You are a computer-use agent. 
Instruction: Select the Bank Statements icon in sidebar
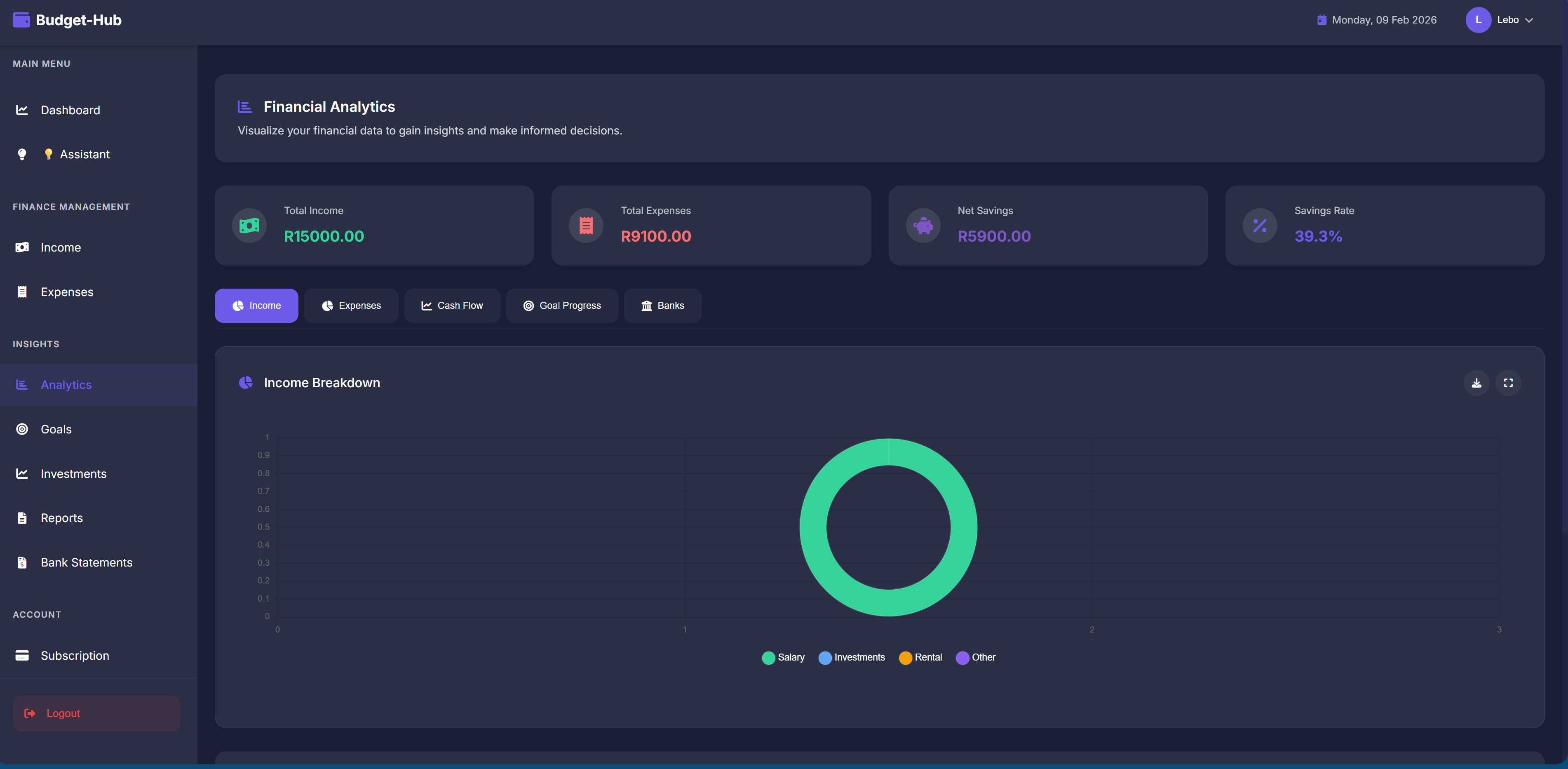coord(22,562)
